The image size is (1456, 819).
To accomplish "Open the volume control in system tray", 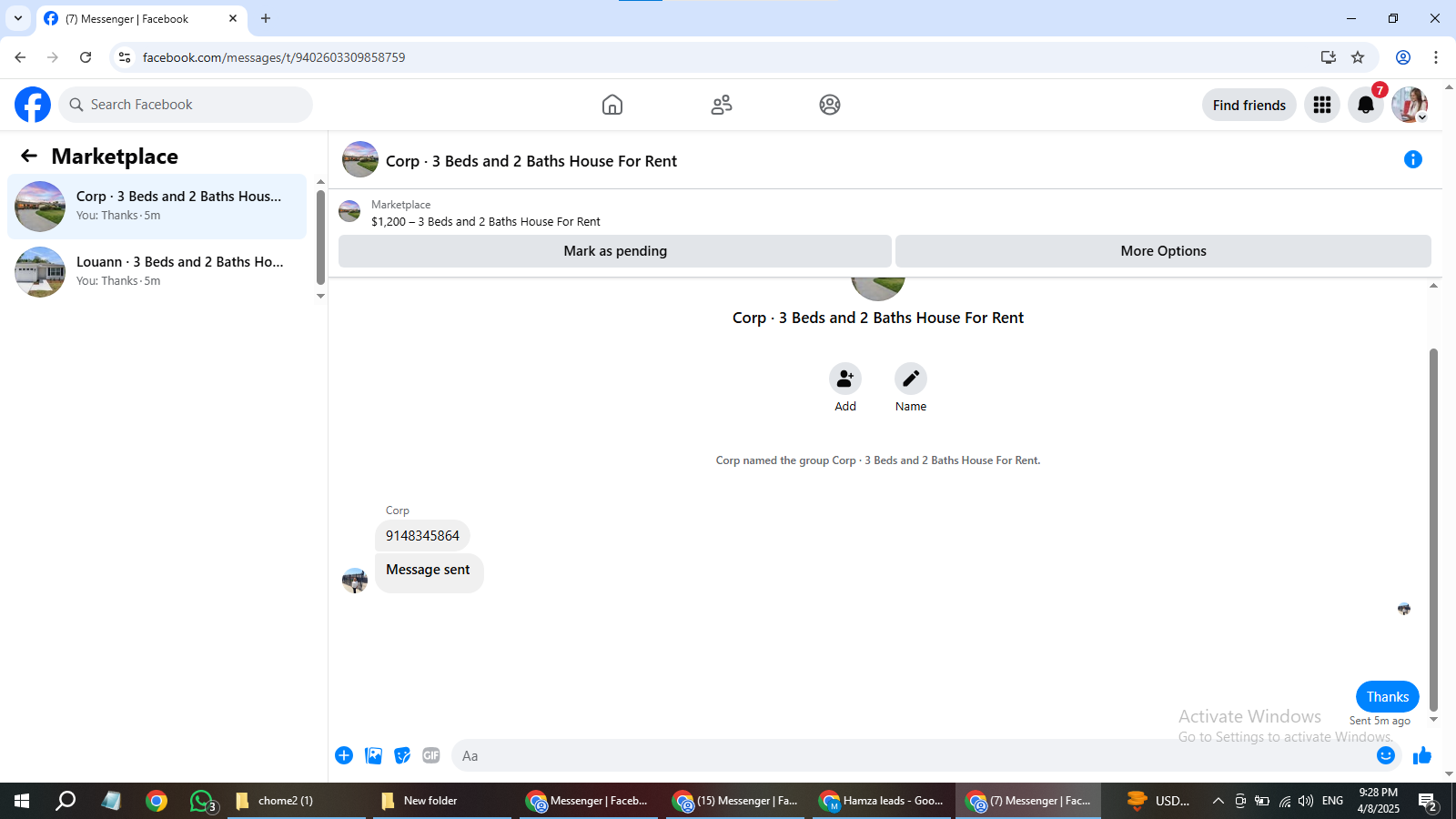I will (1306, 801).
